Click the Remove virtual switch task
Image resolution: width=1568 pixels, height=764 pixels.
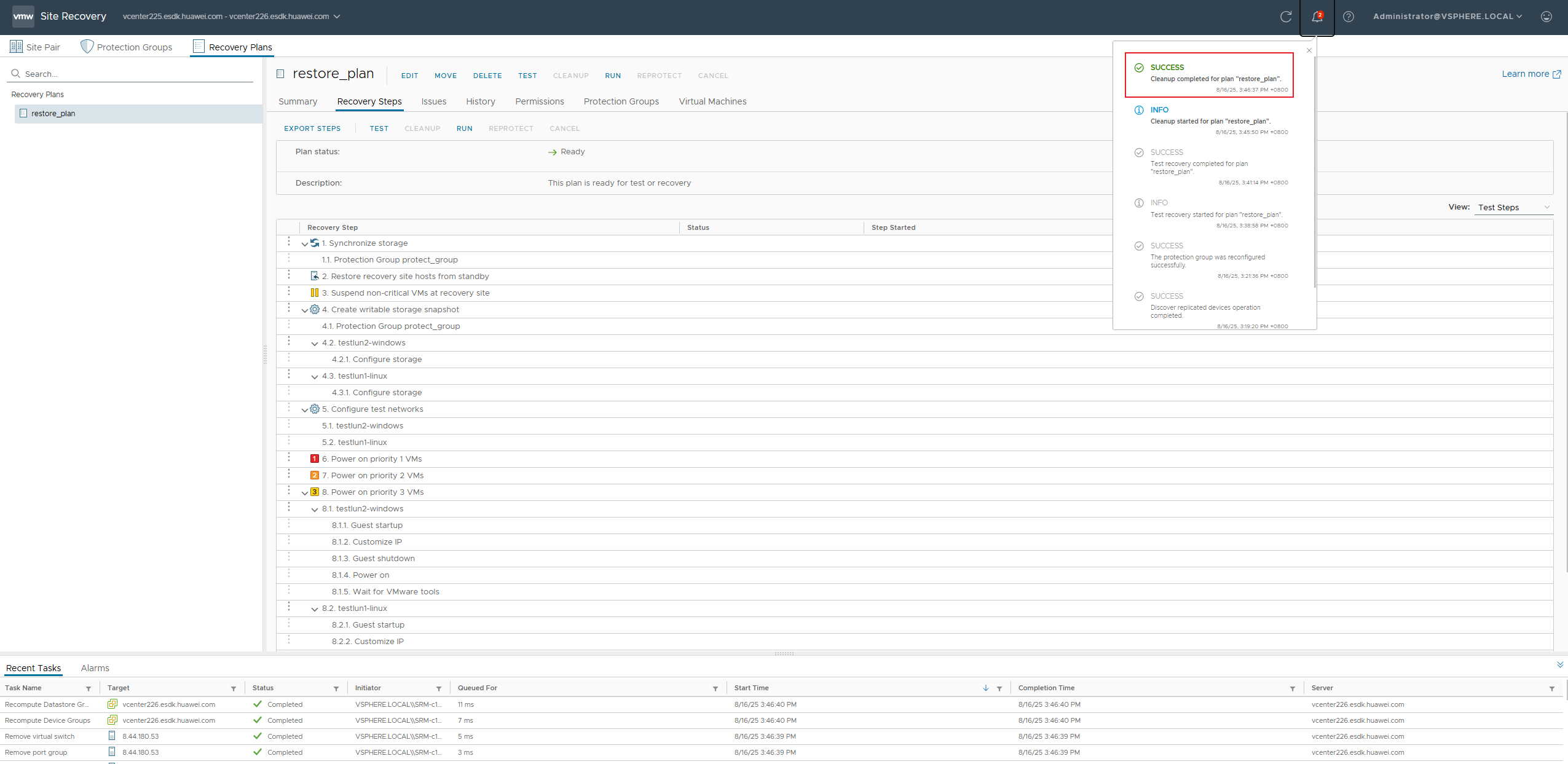click(x=39, y=736)
